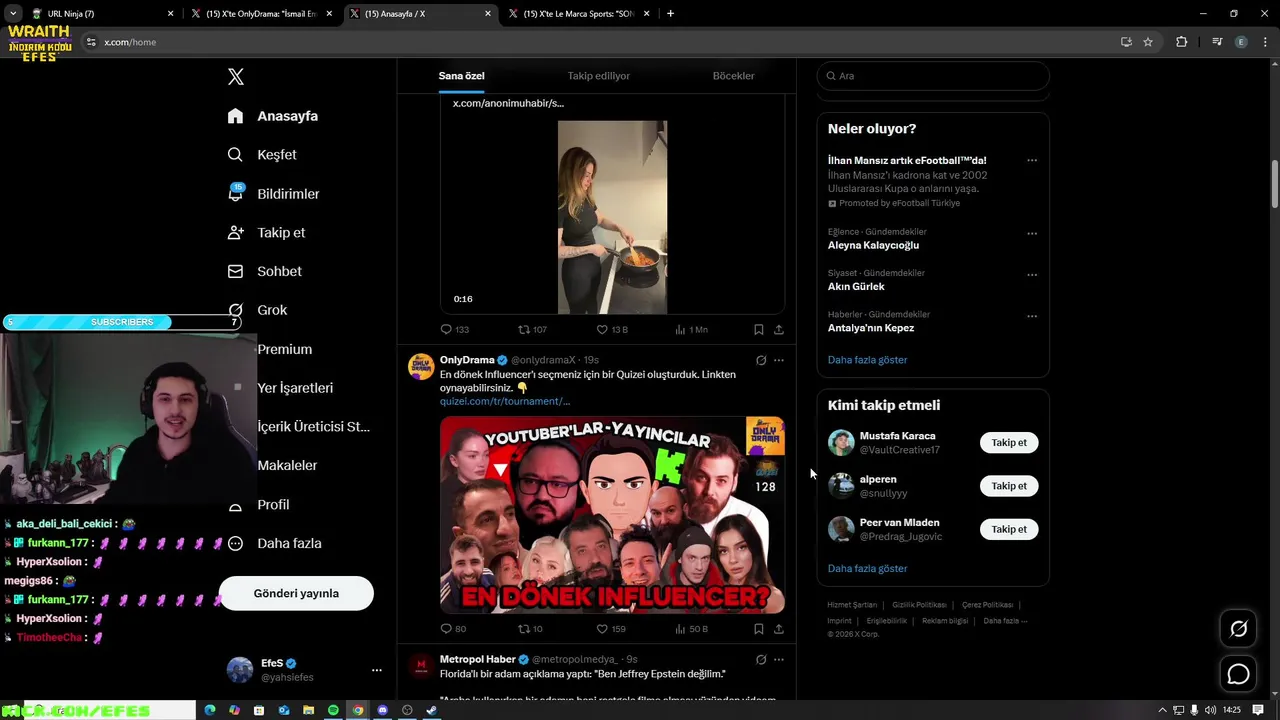Open Discord from taskbar
The height and width of the screenshot is (720, 1280).
(383, 710)
